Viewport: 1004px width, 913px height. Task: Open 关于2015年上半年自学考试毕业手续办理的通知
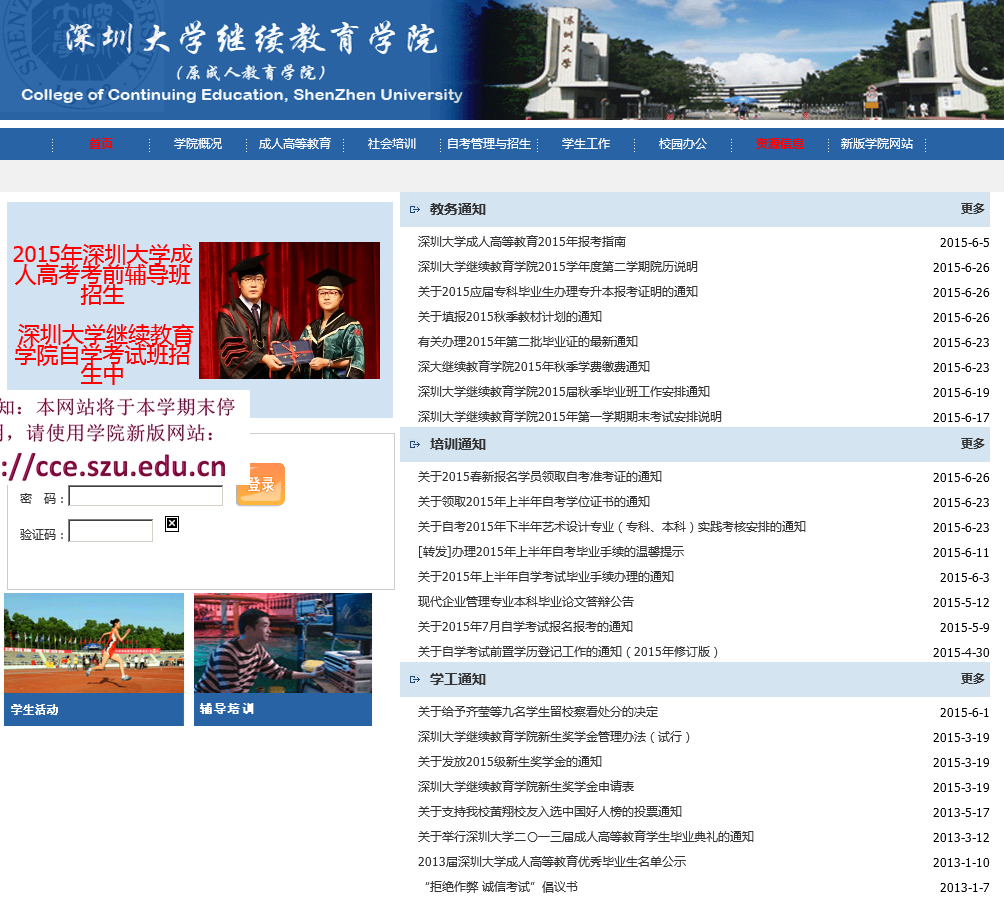546,577
